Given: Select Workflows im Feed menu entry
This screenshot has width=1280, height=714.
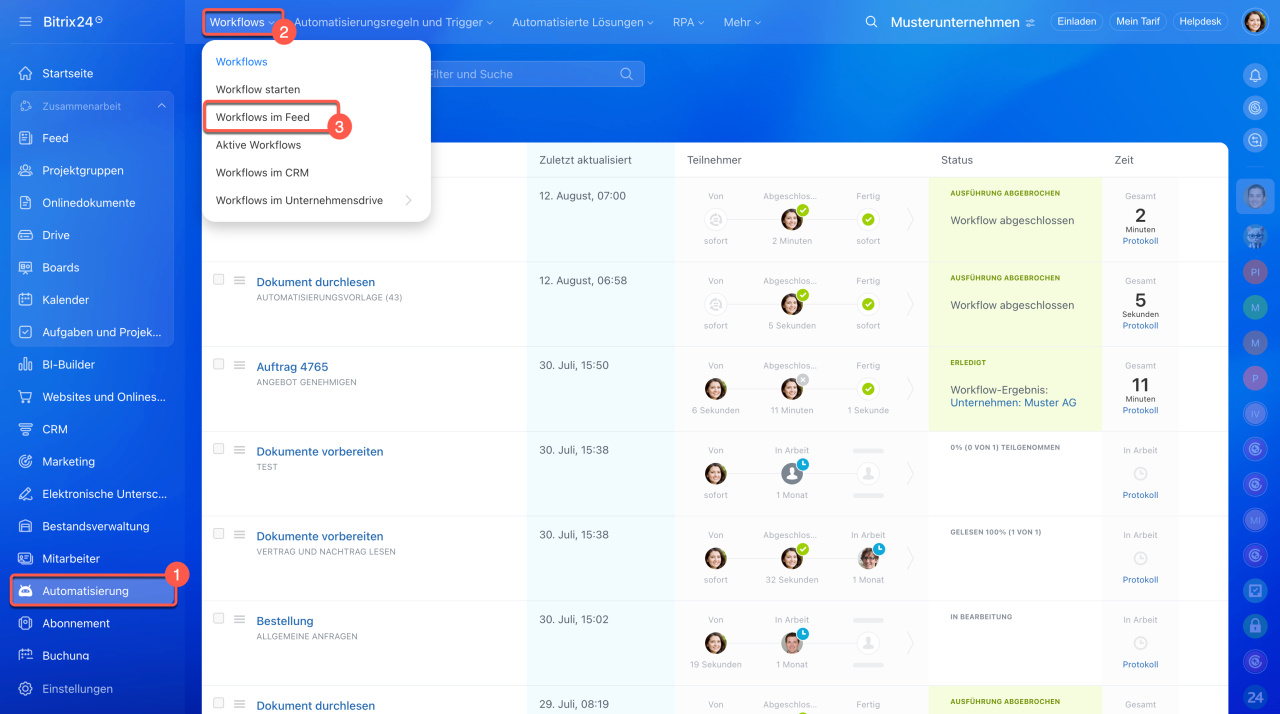Looking at the screenshot, I should point(263,117).
